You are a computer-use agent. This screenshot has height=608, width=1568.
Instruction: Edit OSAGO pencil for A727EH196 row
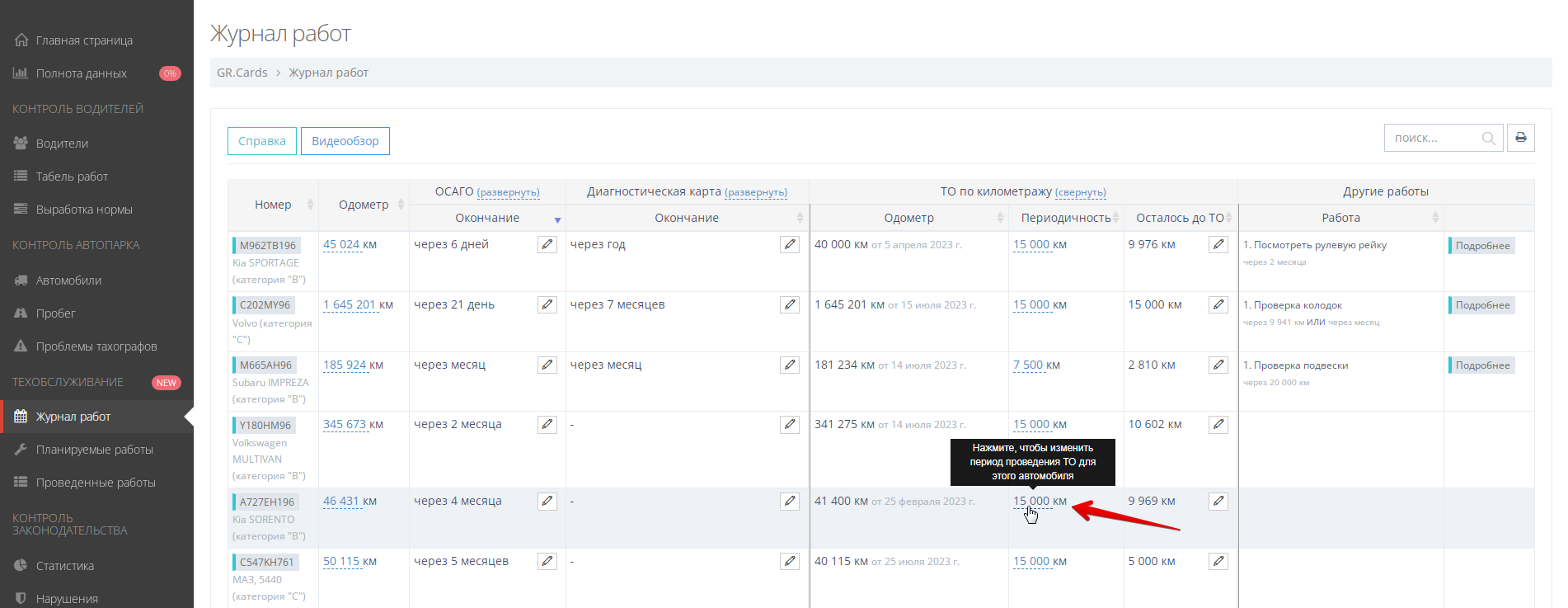[x=547, y=501]
